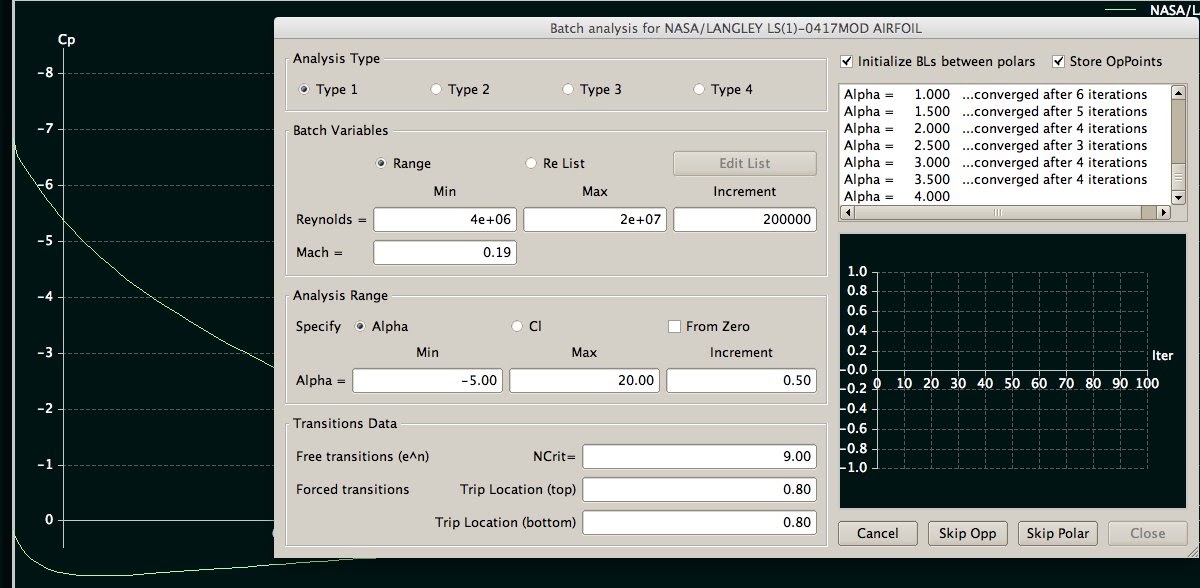This screenshot has width=1200, height=588.
Task: Click the Cancel button
Action: coord(878,533)
